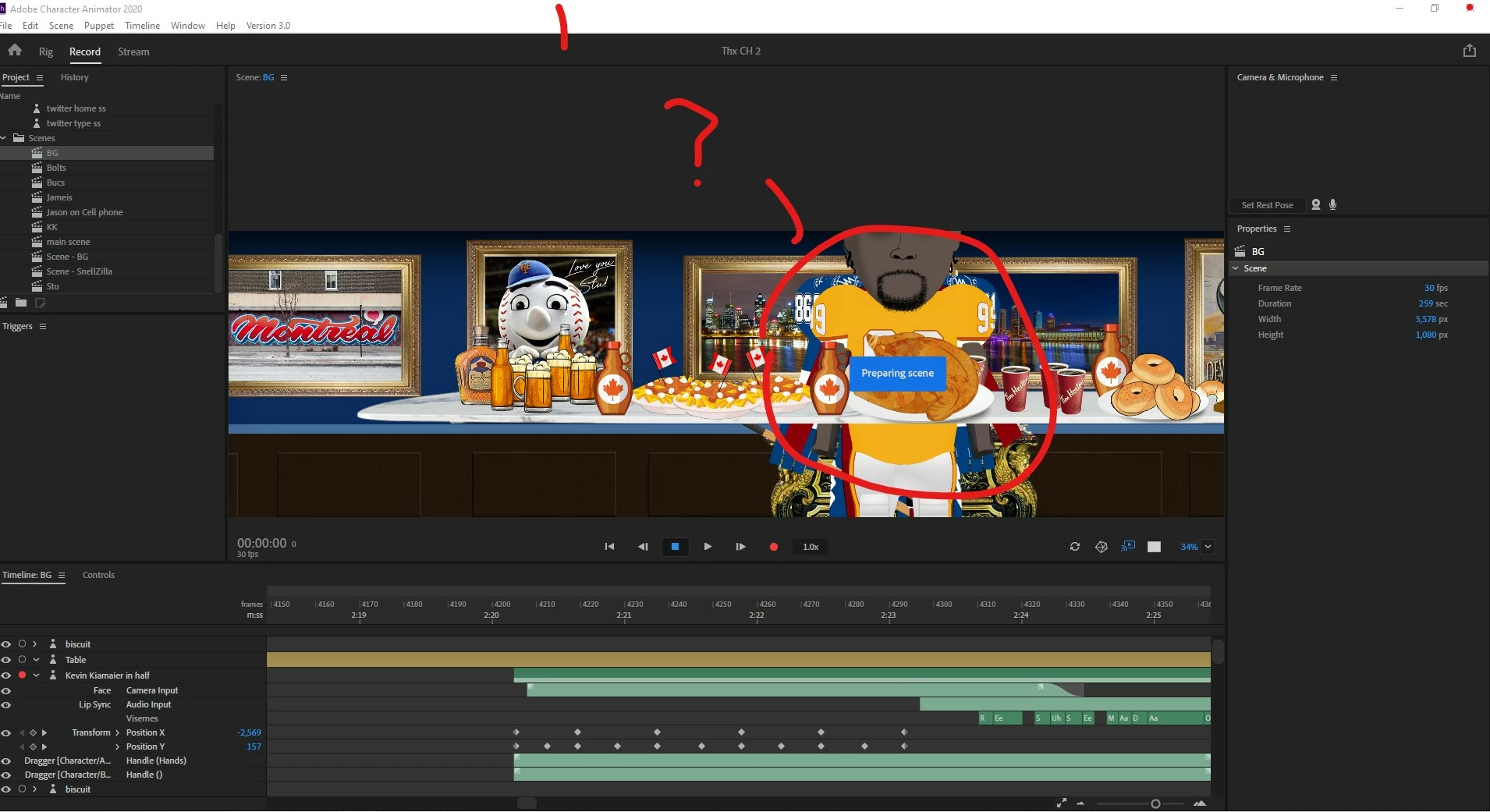Expand the top biscuit track
The width and height of the screenshot is (1490, 812).
pos(35,644)
